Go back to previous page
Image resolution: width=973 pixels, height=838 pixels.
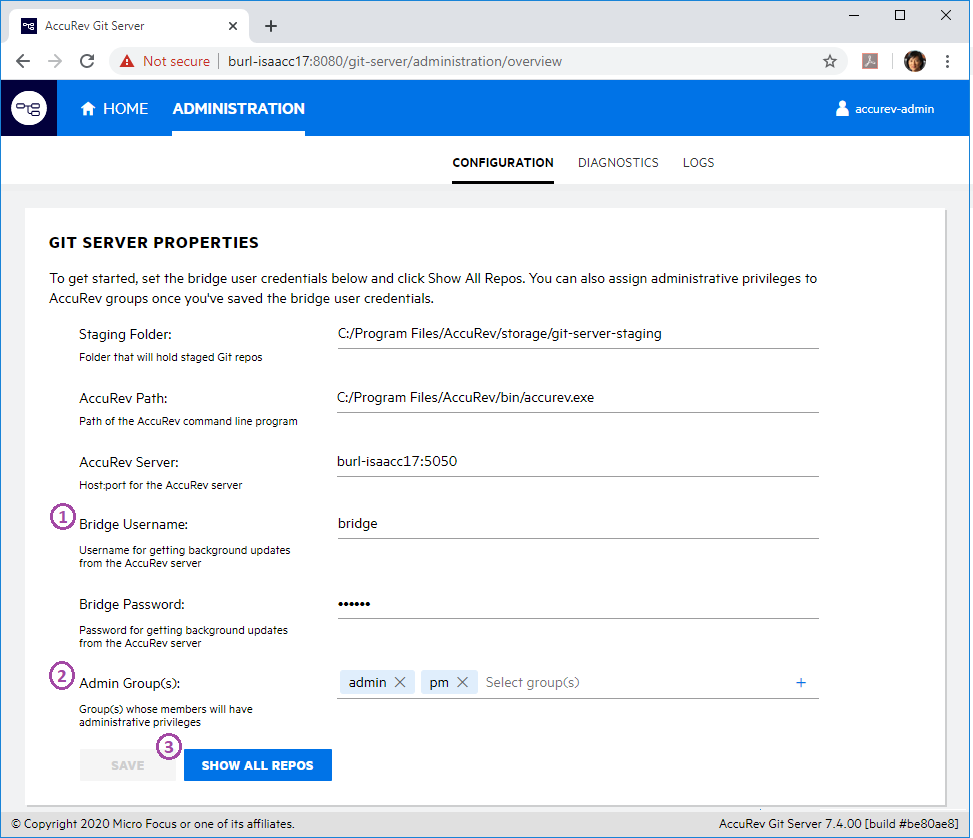(23, 61)
